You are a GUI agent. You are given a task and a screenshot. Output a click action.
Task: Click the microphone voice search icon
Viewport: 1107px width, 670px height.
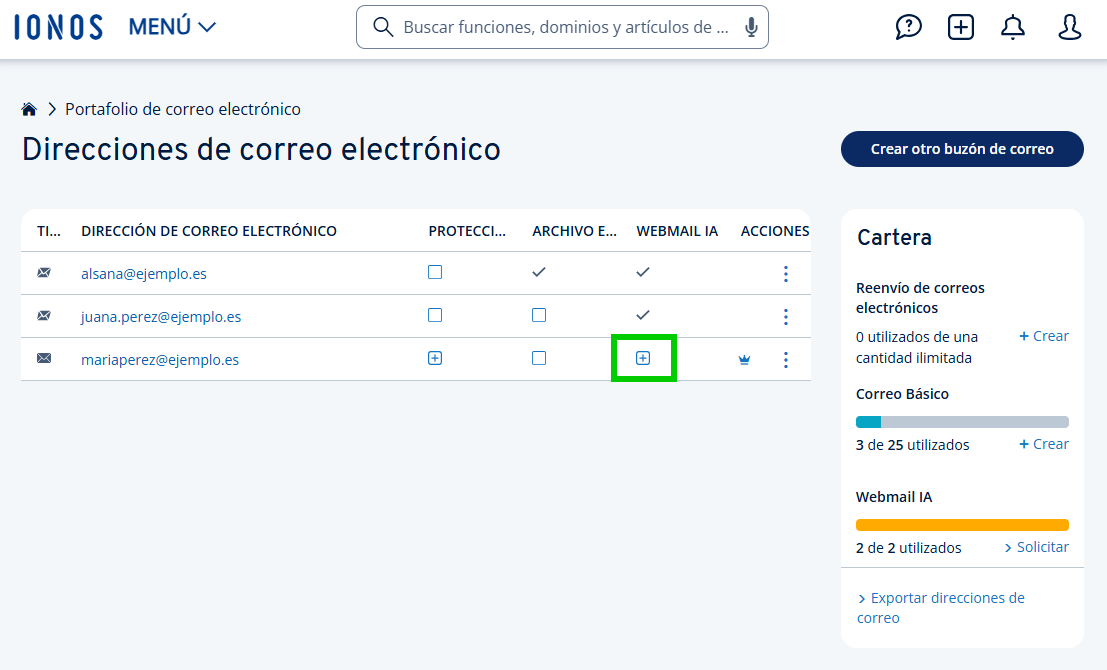[x=751, y=27]
